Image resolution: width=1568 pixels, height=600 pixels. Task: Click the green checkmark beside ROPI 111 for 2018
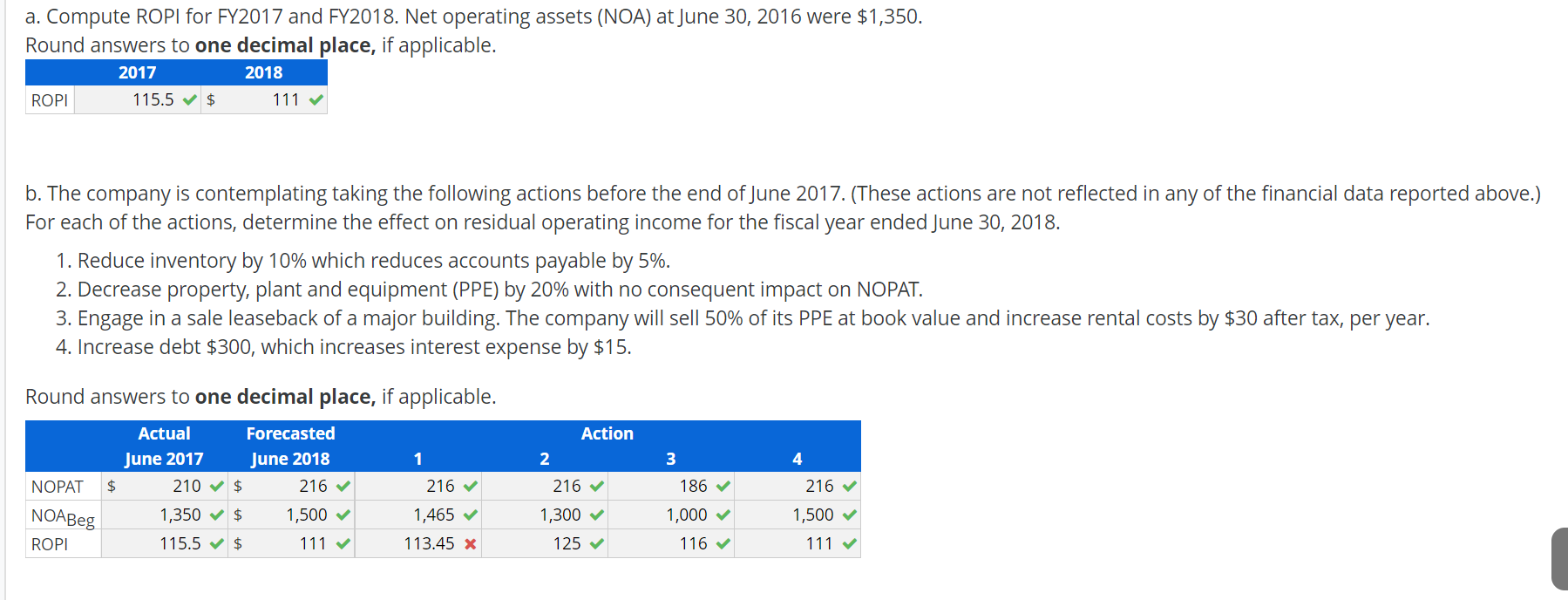316,99
